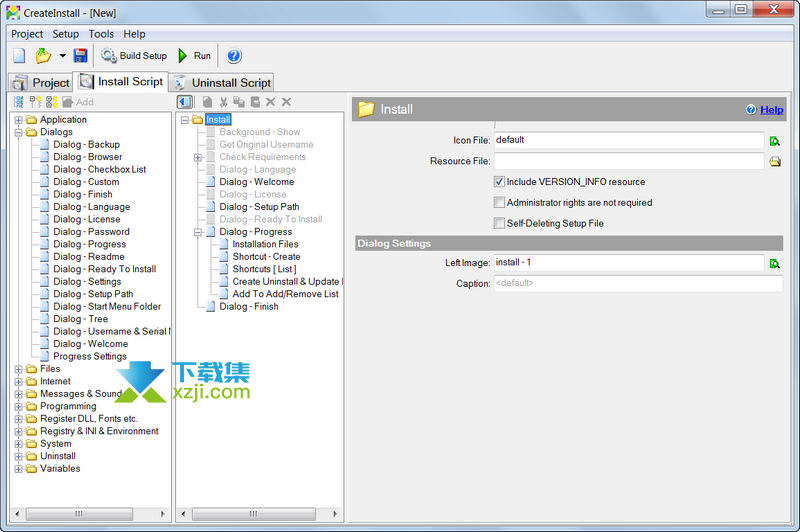Viewport: 800px width, 532px height.
Task: Click the Run button
Action: [x=194, y=56]
